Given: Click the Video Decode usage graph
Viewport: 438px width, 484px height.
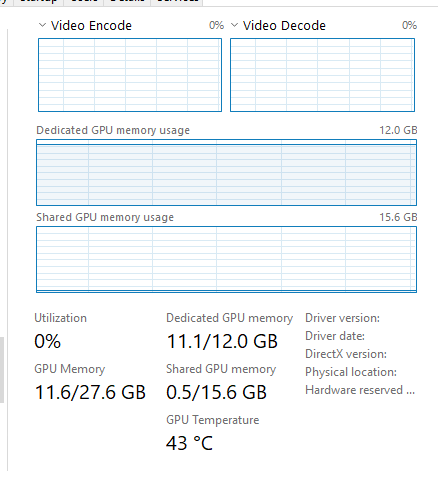Looking at the screenshot, I should click(322, 75).
